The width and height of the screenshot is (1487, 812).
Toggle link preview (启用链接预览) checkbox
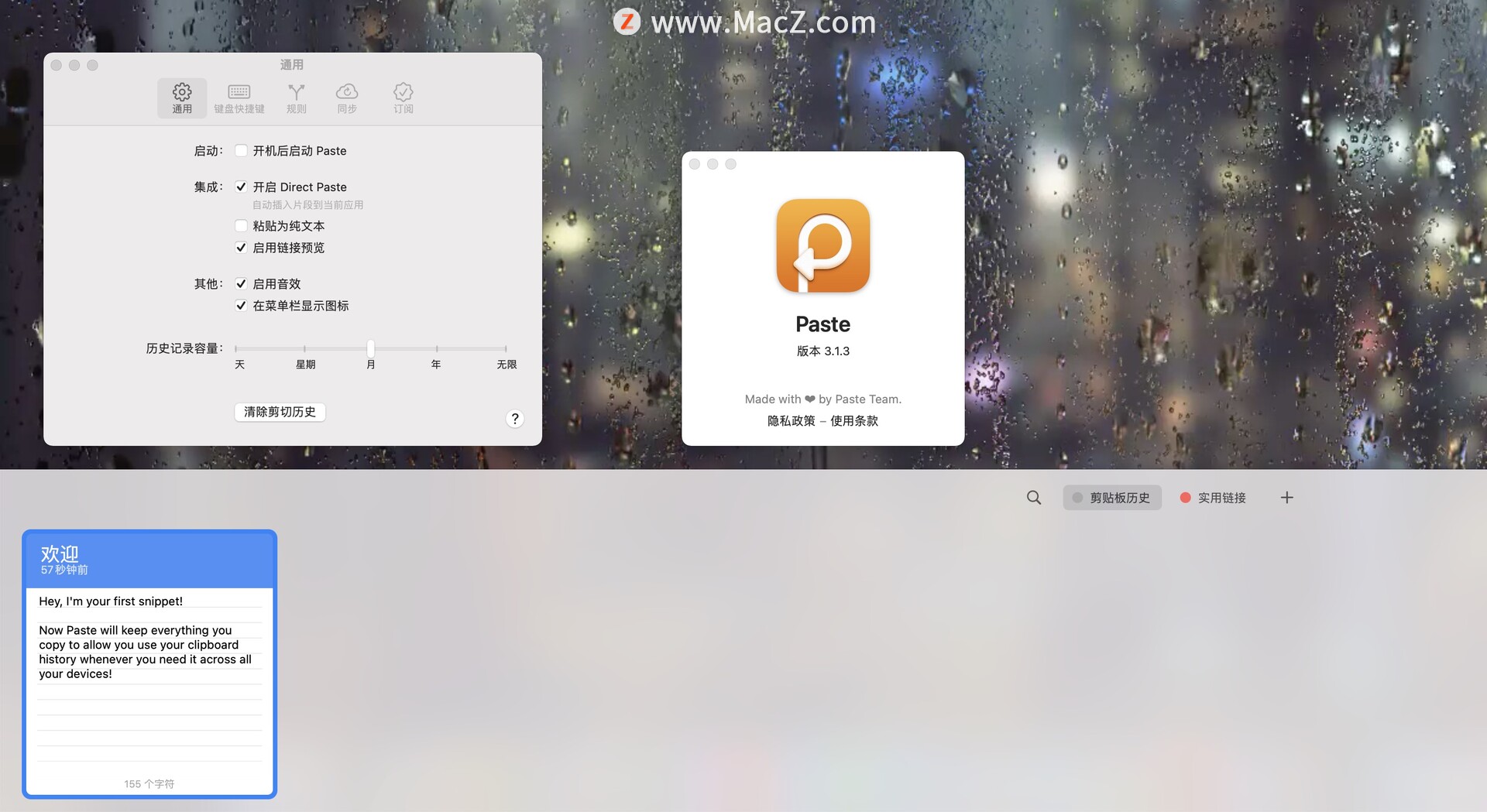pos(241,247)
